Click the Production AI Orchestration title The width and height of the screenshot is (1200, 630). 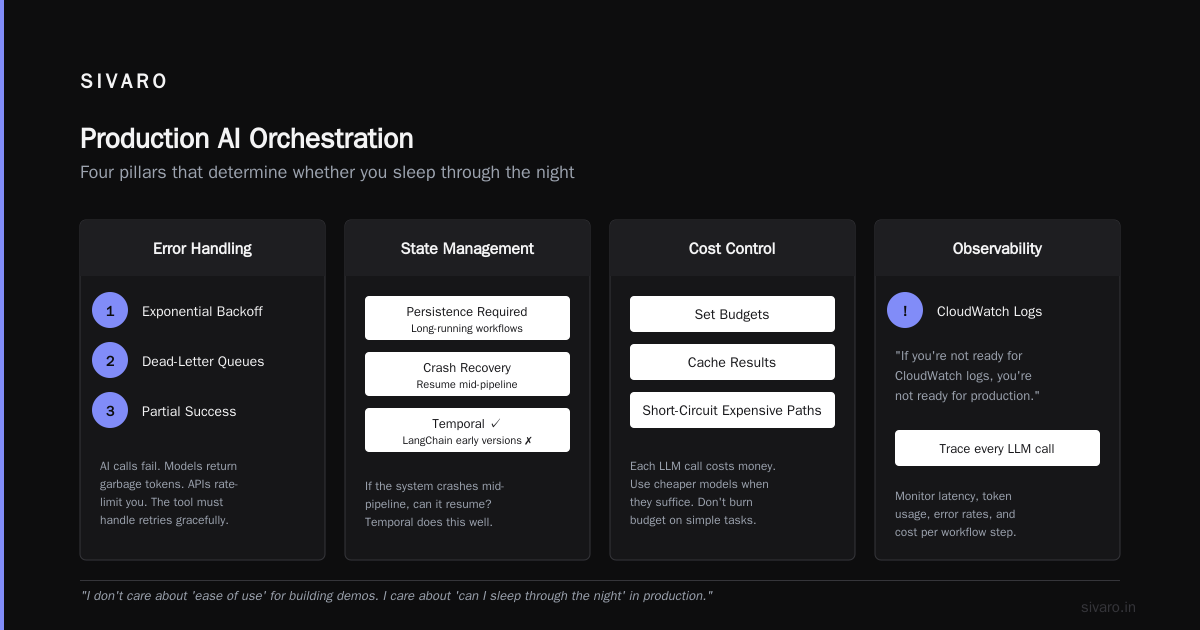(x=246, y=138)
